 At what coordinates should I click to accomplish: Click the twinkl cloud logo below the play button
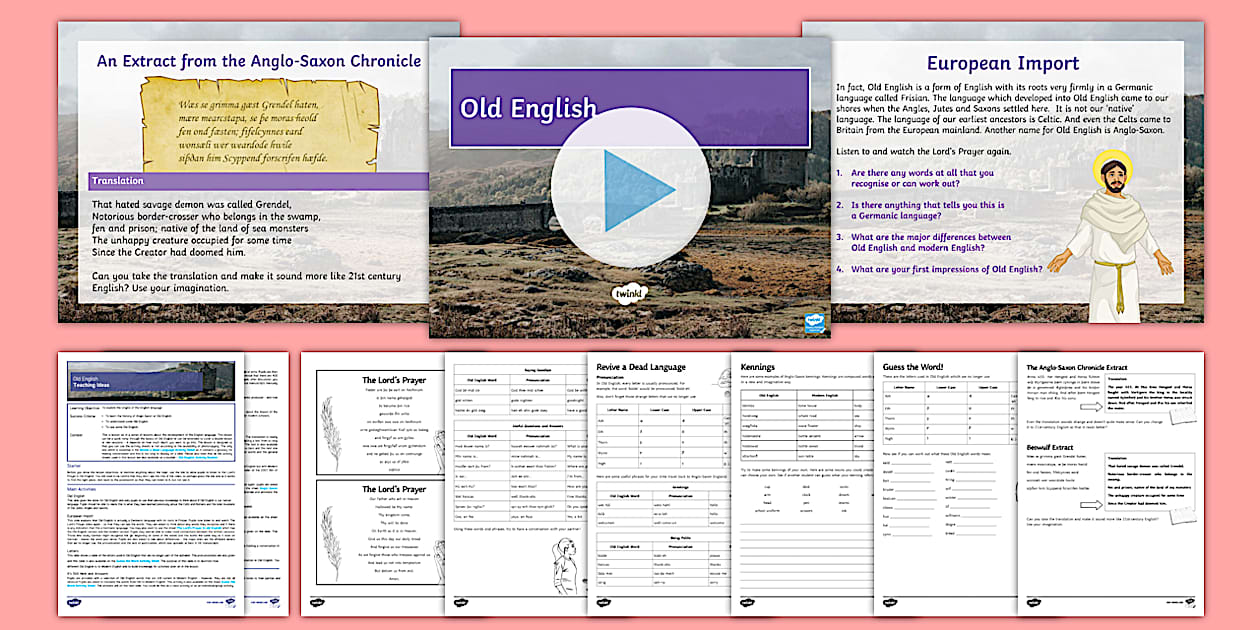[630, 292]
